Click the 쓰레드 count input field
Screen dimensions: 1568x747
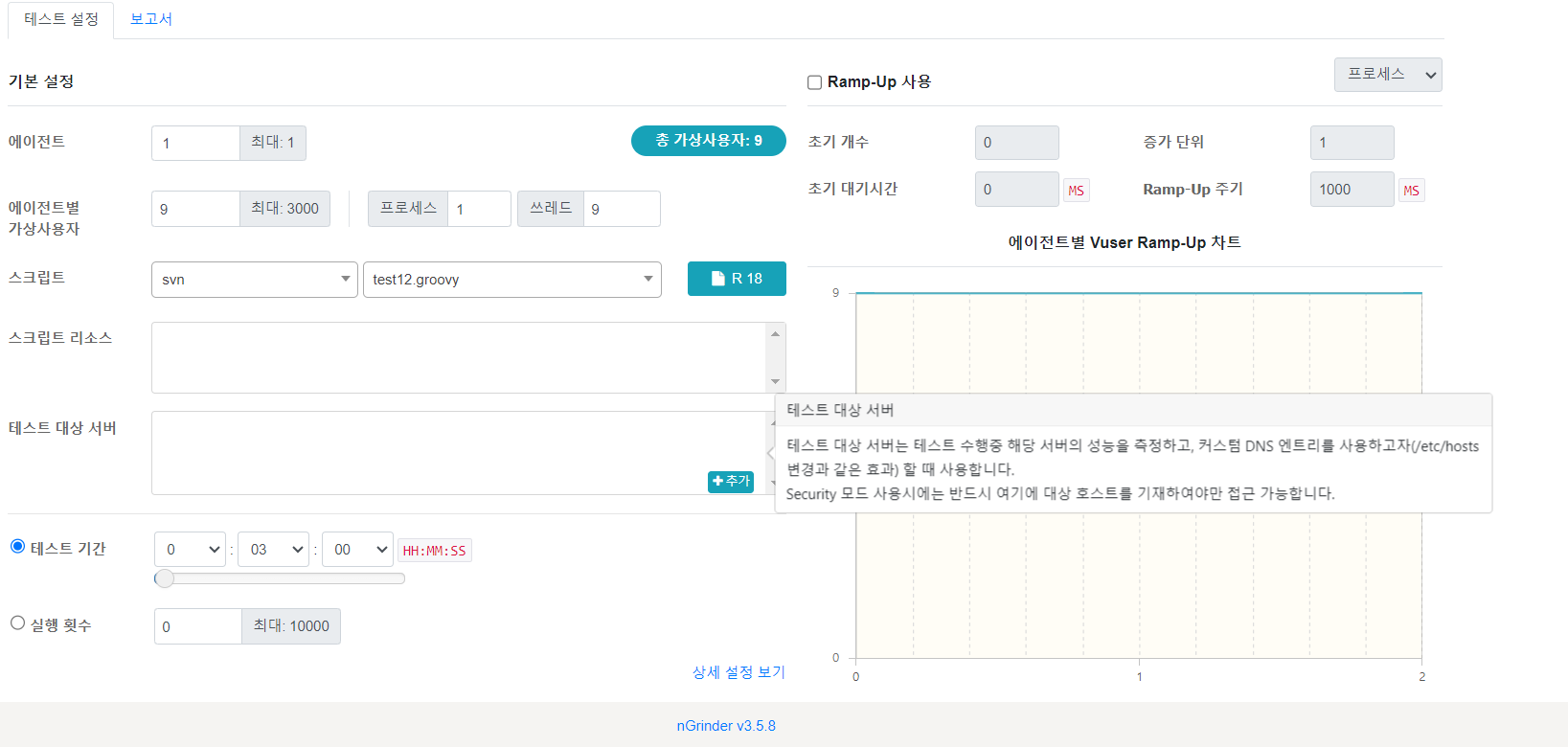coord(622,209)
